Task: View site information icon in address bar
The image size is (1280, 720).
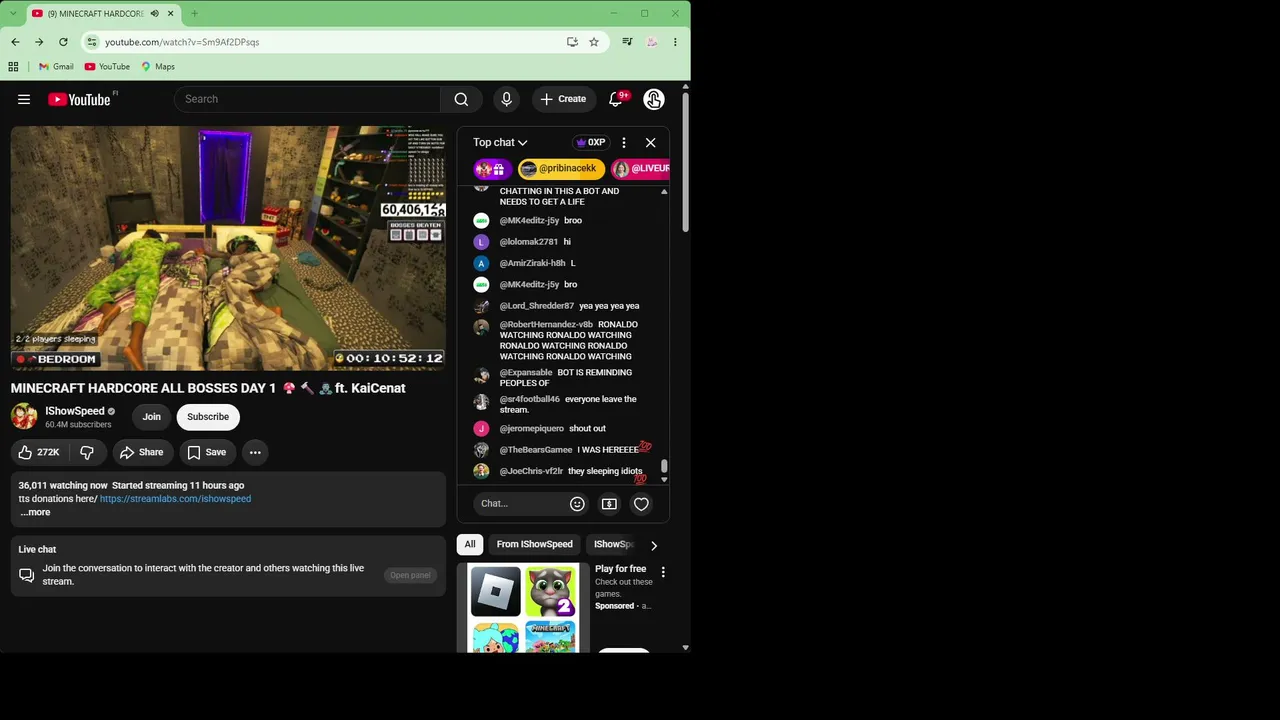Action: [92, 42]
